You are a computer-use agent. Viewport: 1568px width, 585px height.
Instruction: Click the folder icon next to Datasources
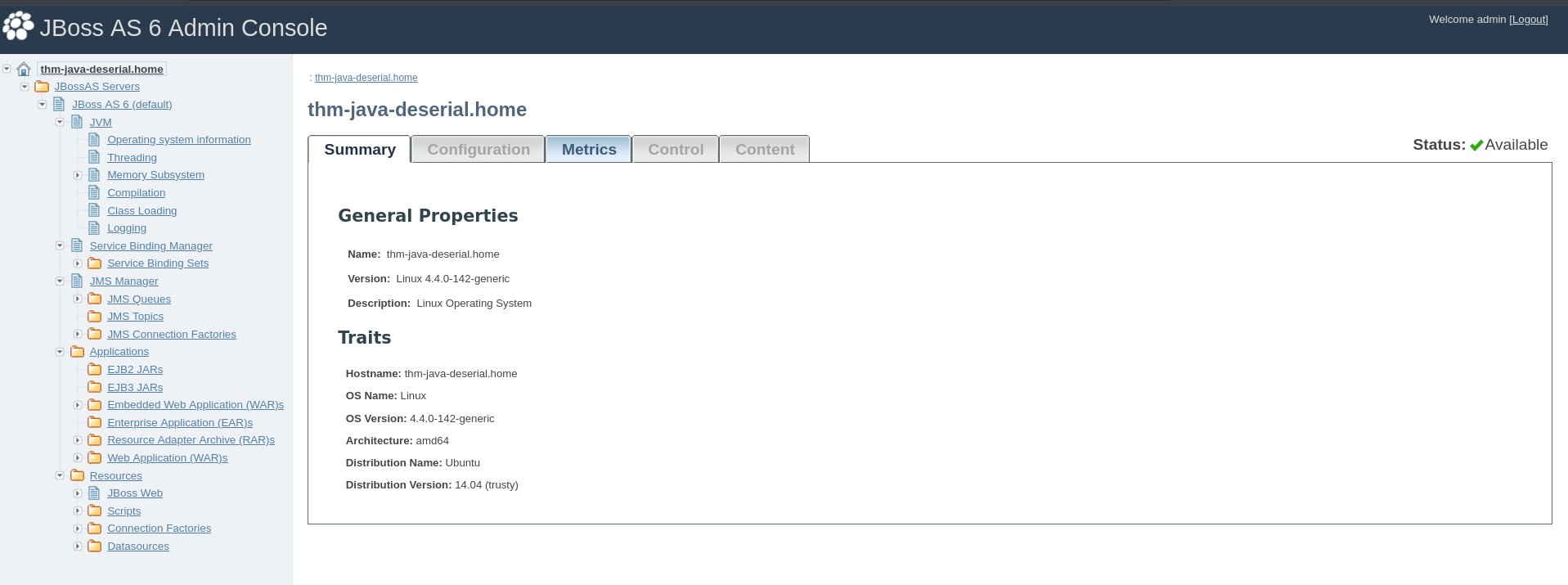(x=95, y=547)
